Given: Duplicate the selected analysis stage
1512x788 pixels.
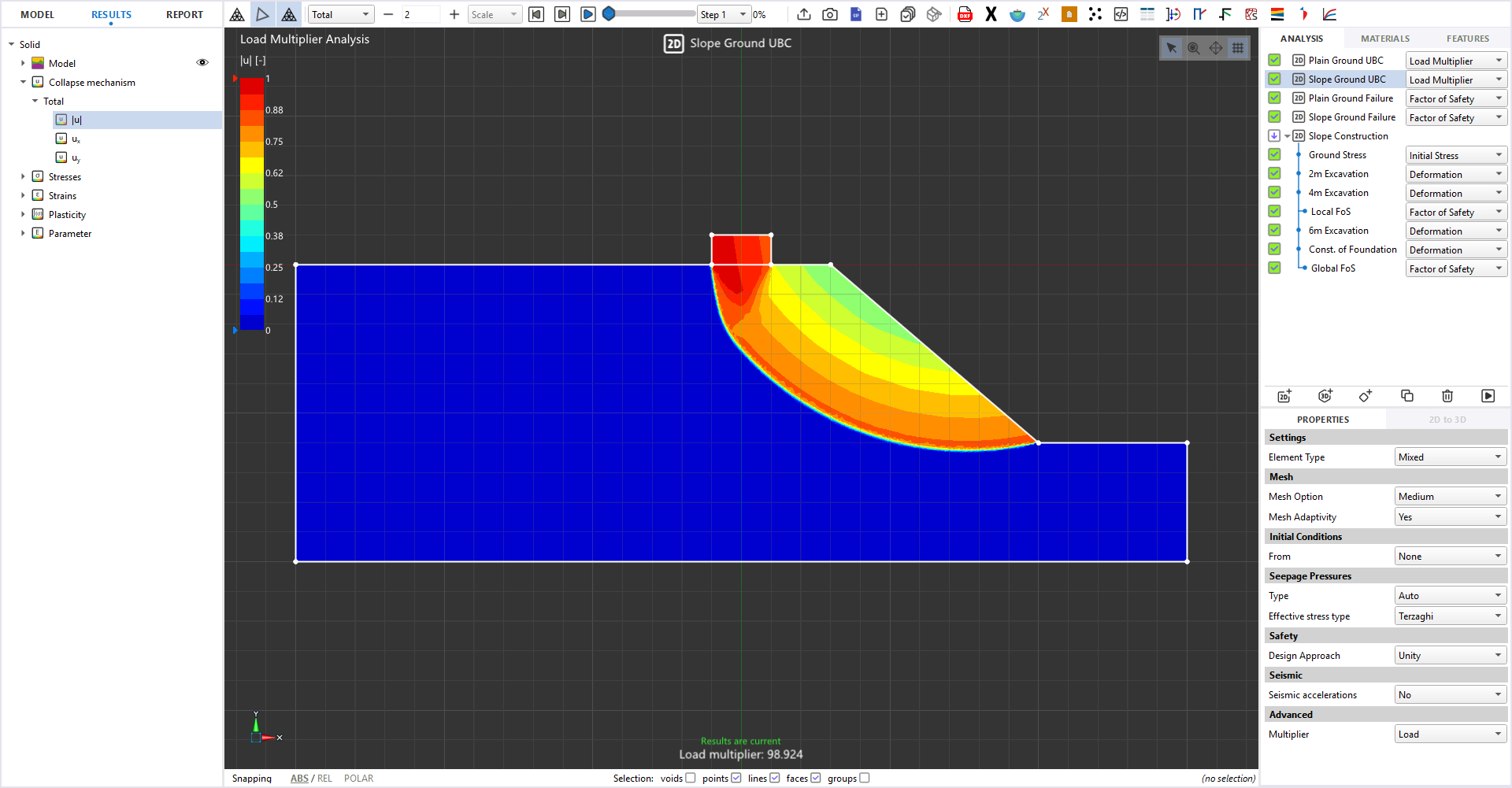Looking at the screenshot, I should tap(1407, 396).
